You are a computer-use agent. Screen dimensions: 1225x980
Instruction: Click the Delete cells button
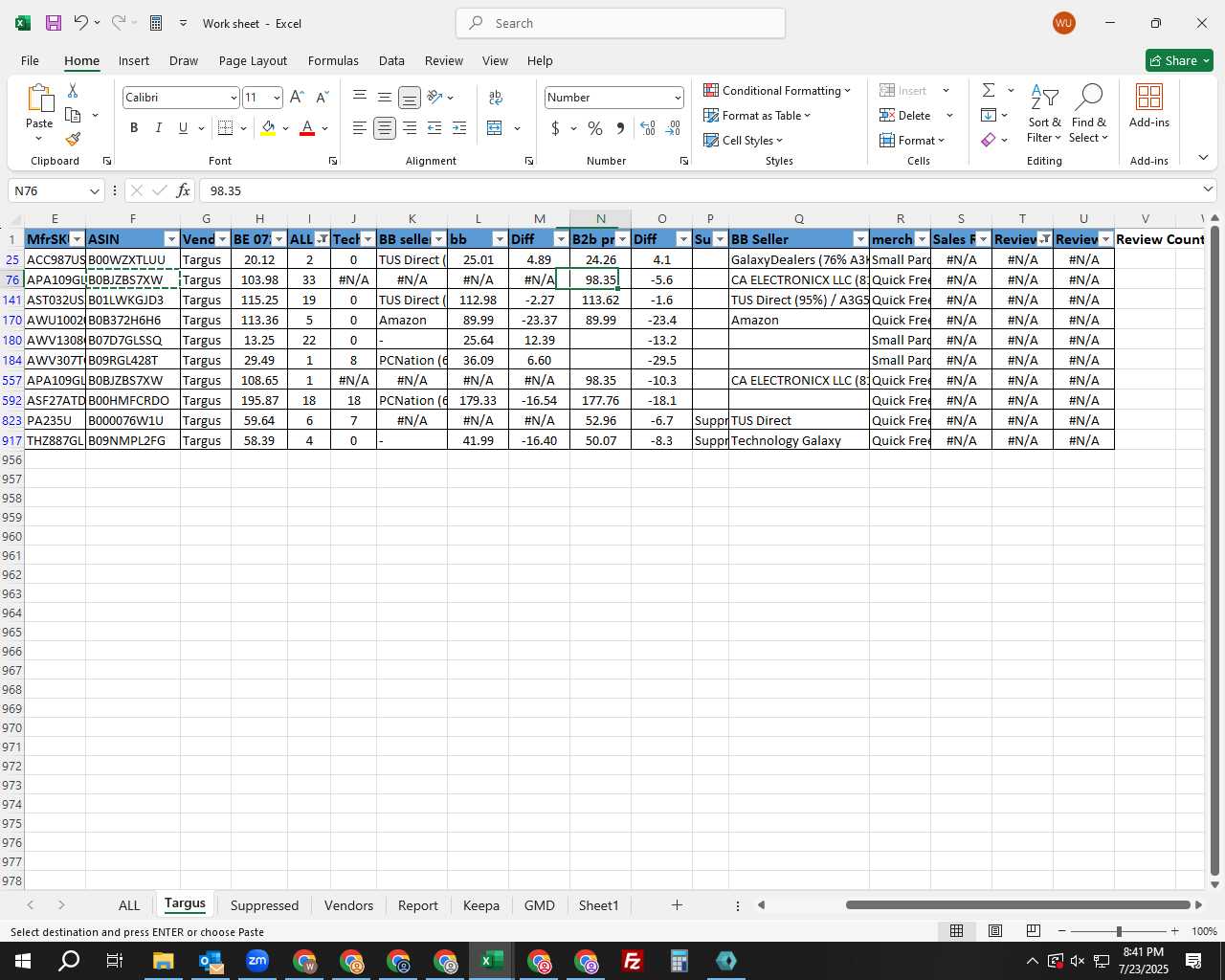point(906,116)
